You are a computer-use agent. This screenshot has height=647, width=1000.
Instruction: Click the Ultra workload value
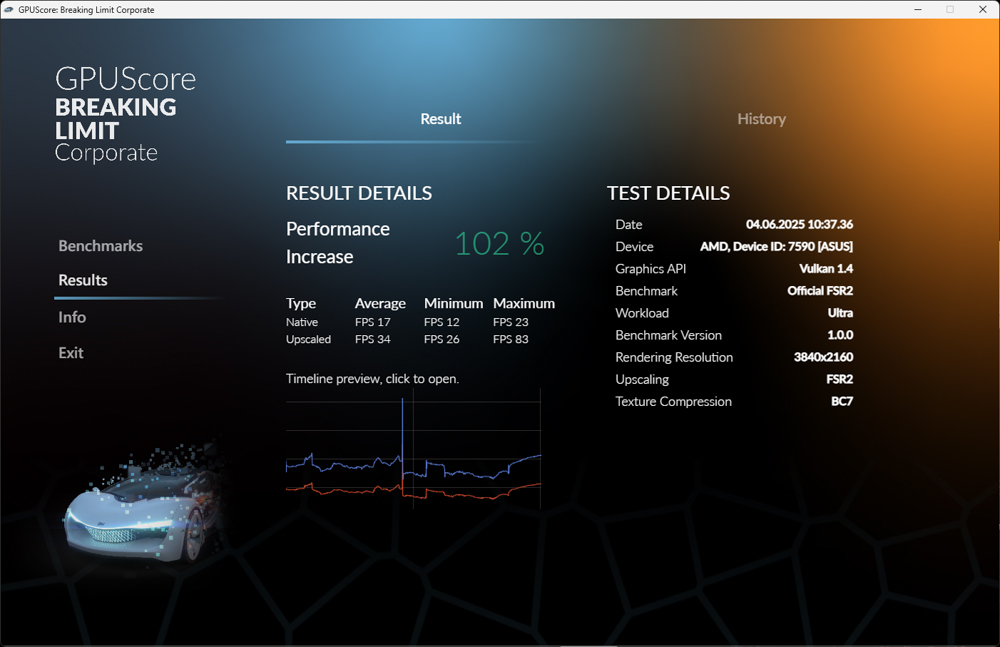point(840,313)
